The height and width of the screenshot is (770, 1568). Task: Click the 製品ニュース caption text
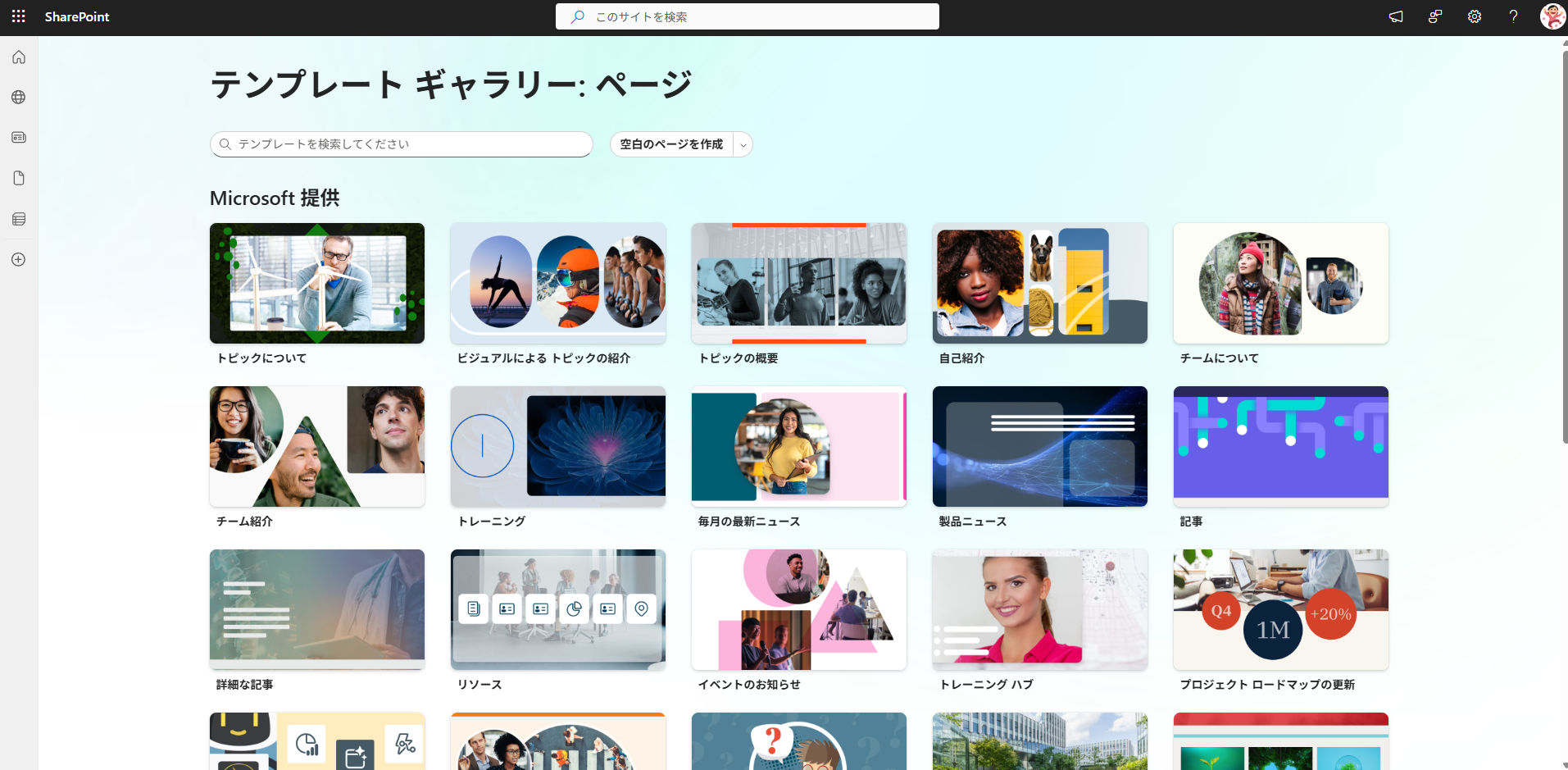(972, 522)
